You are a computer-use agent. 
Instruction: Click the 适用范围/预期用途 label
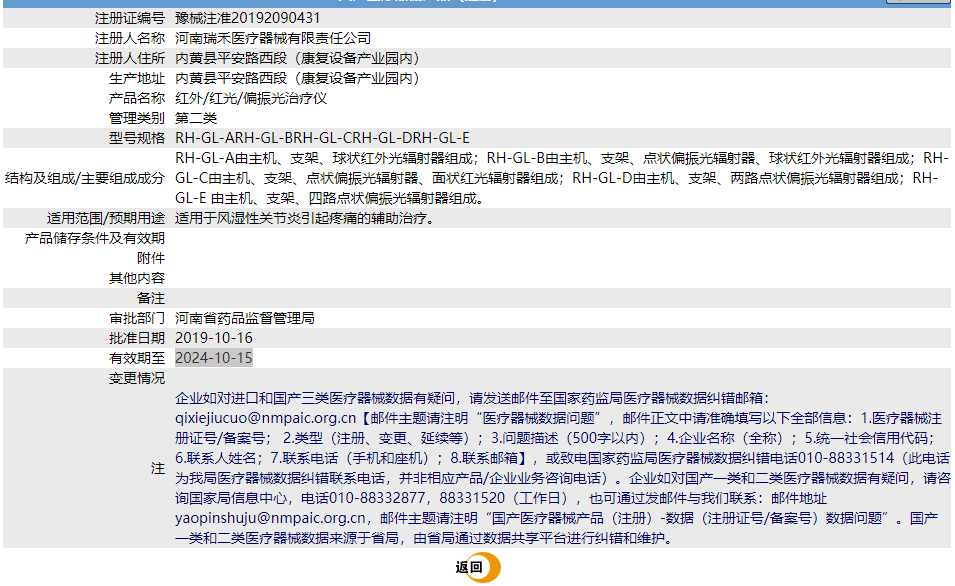[x=106, y=218]
